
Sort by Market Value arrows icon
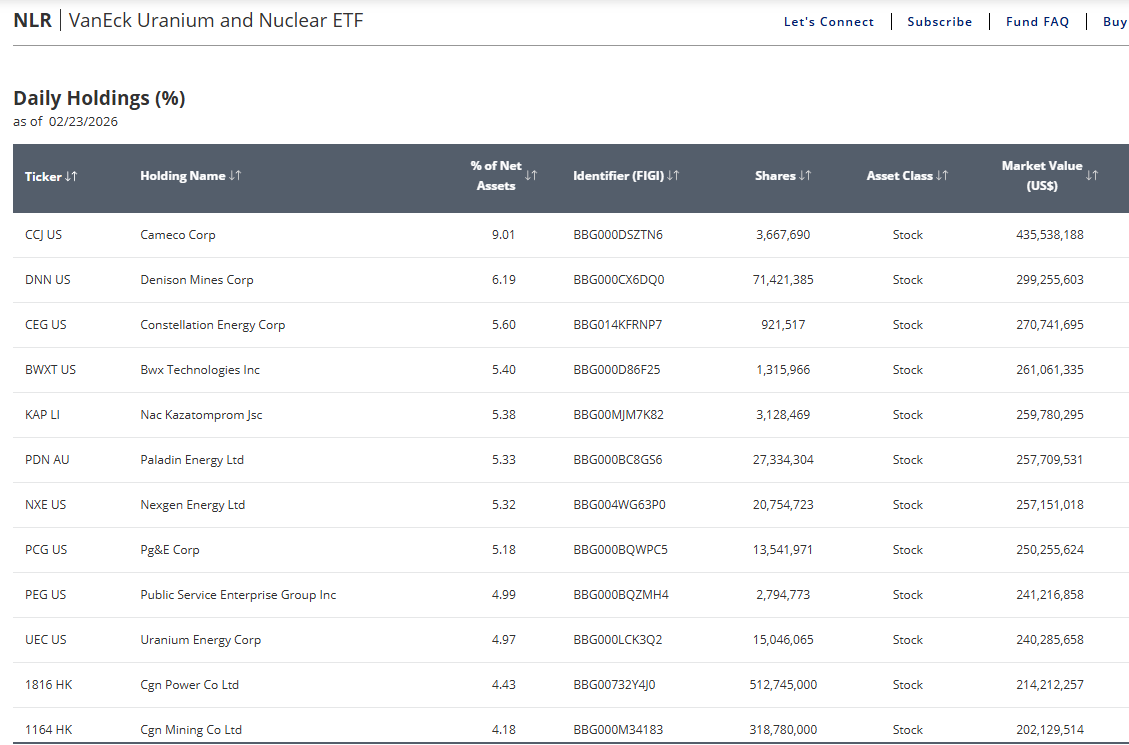pyautogui.click(x=1092, y=176)
